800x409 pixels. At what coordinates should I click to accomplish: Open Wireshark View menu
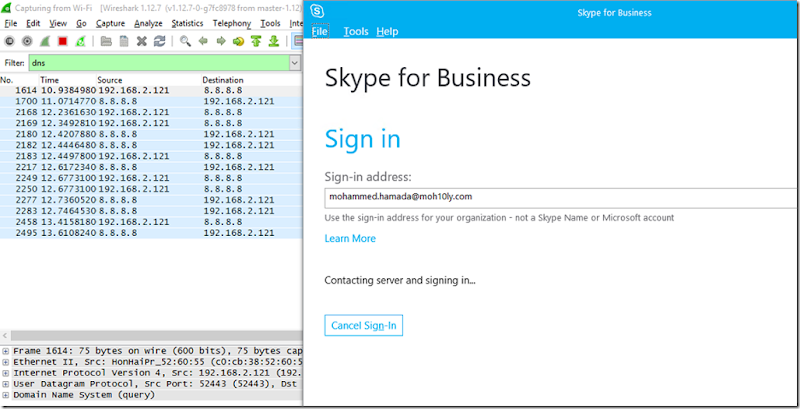coord(58,23)
